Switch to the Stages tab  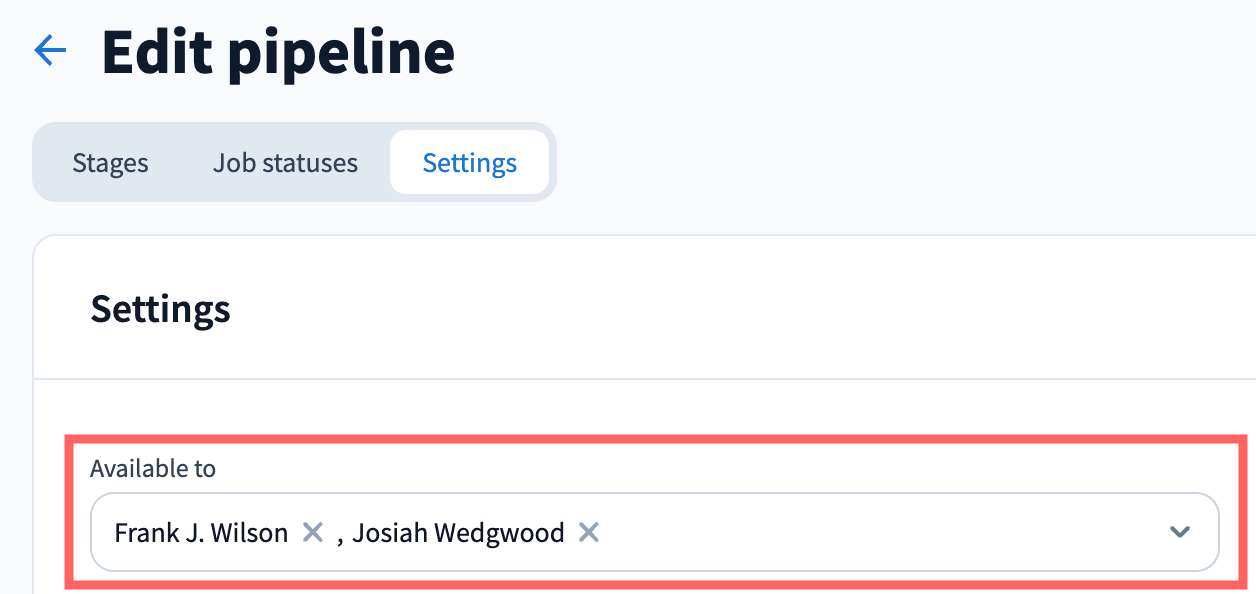coord(110,163)
